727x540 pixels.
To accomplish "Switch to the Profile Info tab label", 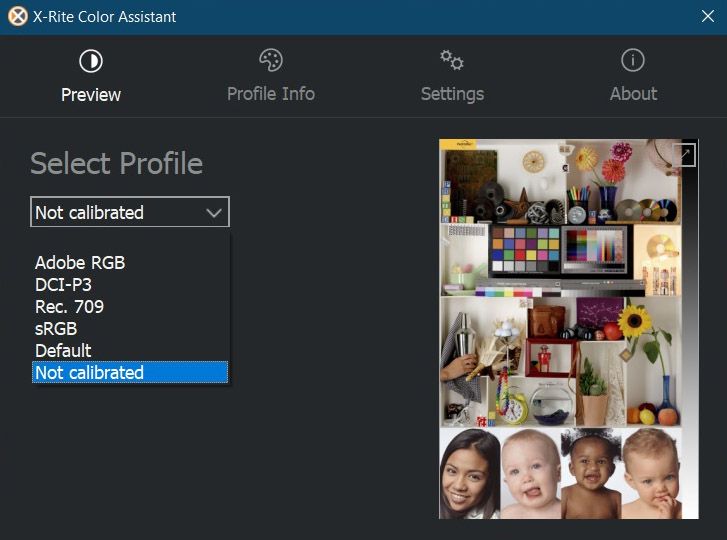I will coord(271,94).
